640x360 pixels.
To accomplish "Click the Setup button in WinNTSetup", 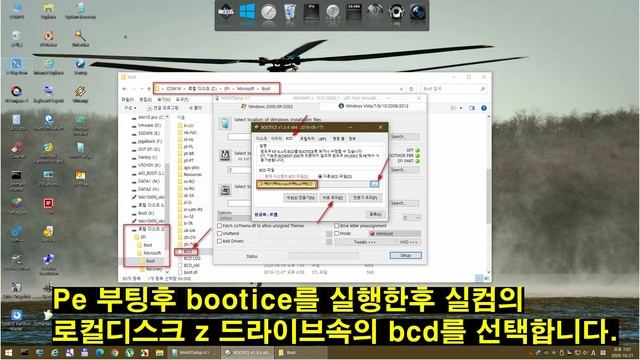I will pos(405,256).
